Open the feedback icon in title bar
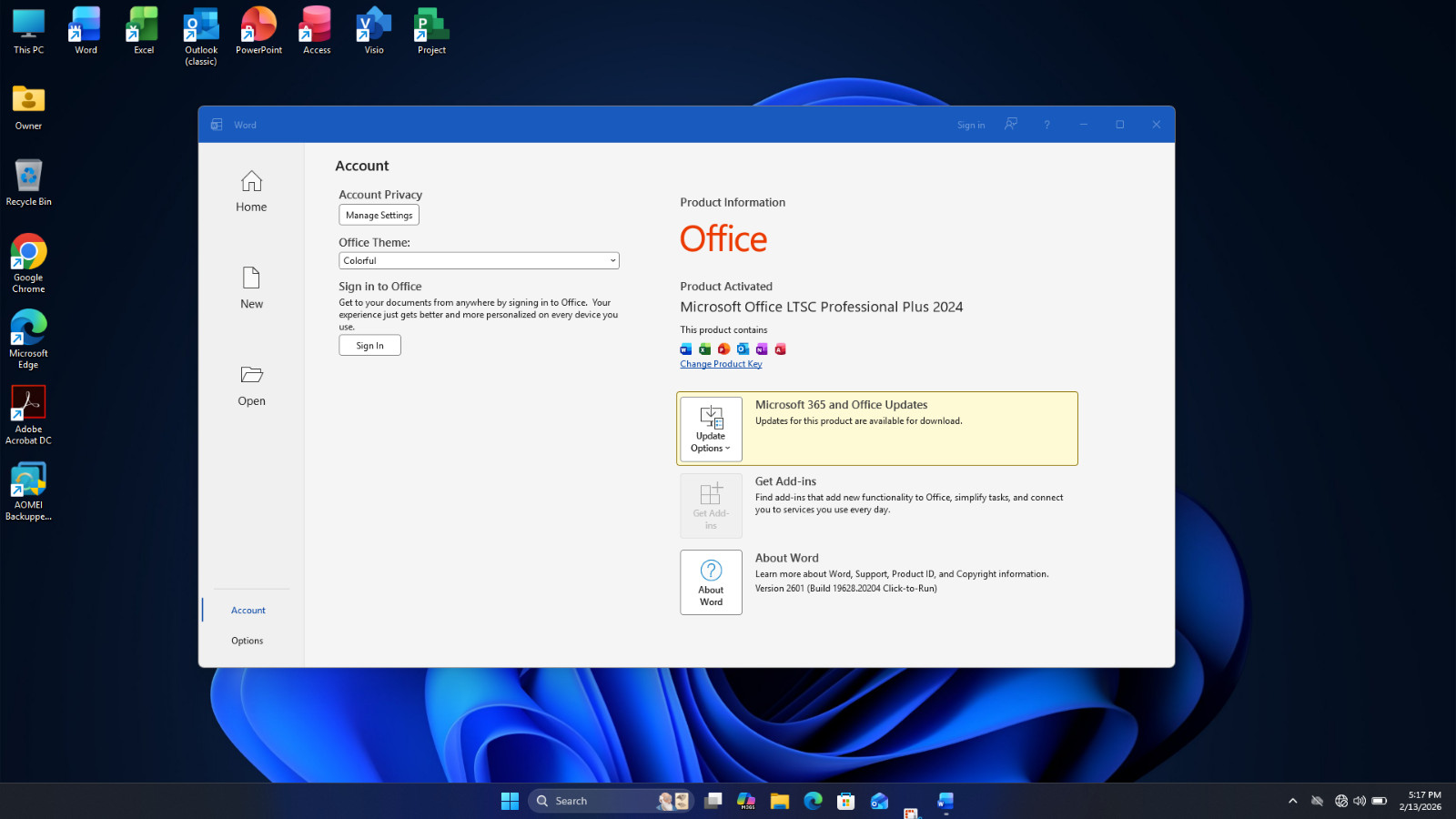The image size is (1456, 819). [1011, 125]
